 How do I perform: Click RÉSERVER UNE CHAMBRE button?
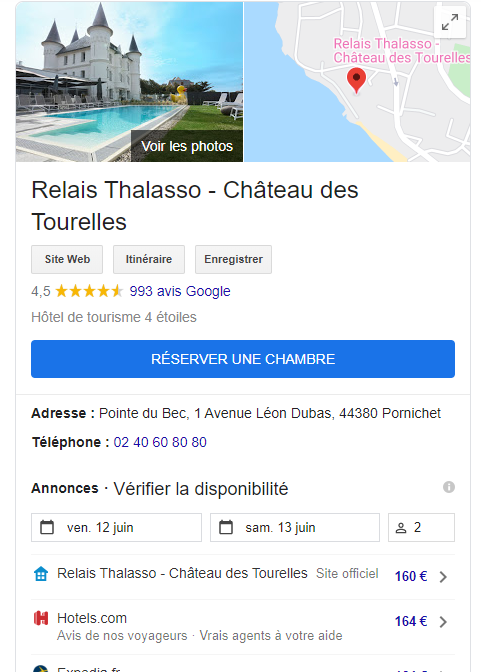coord(243,359)
